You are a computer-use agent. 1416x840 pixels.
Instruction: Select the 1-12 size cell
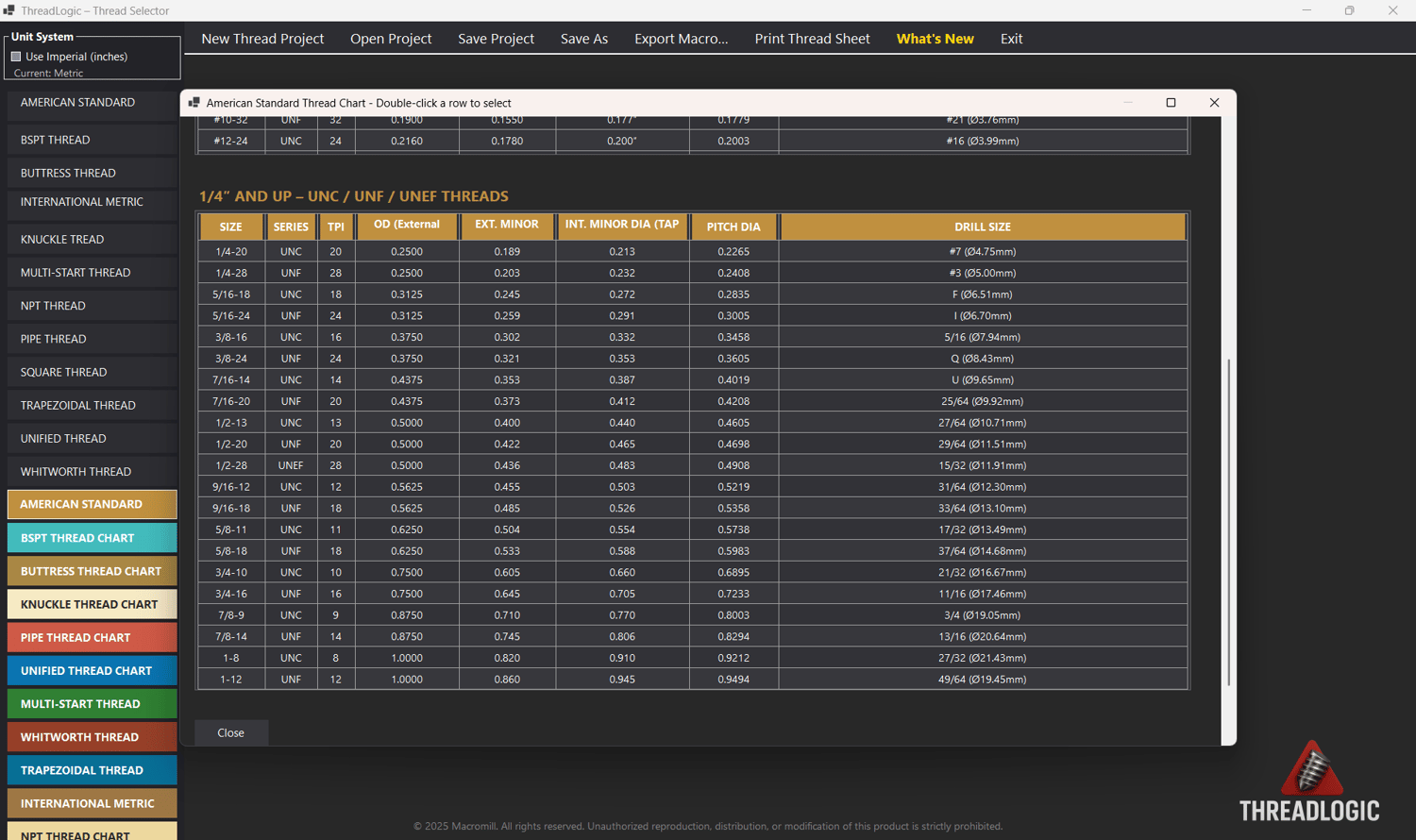pyautogui.click(x=231, y=680)
